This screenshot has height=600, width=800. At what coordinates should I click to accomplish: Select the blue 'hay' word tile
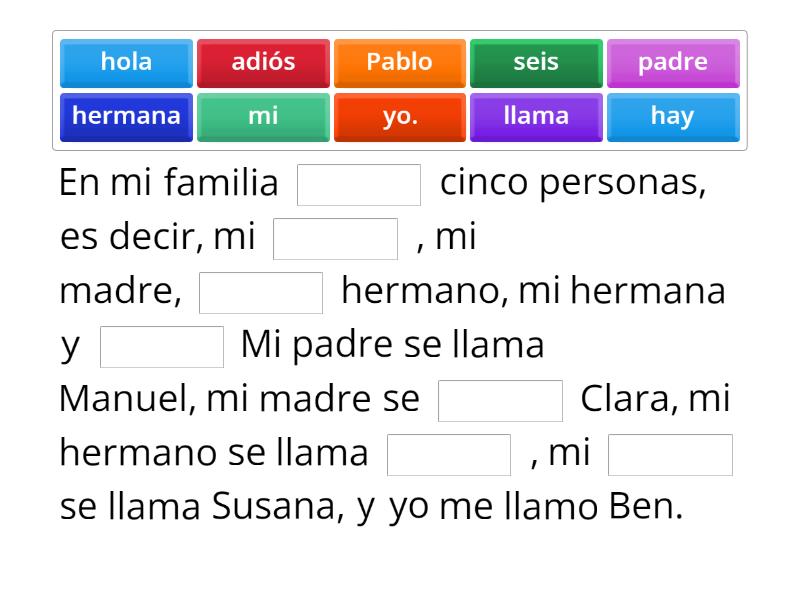pyautogui.click(x=673, y=116)
